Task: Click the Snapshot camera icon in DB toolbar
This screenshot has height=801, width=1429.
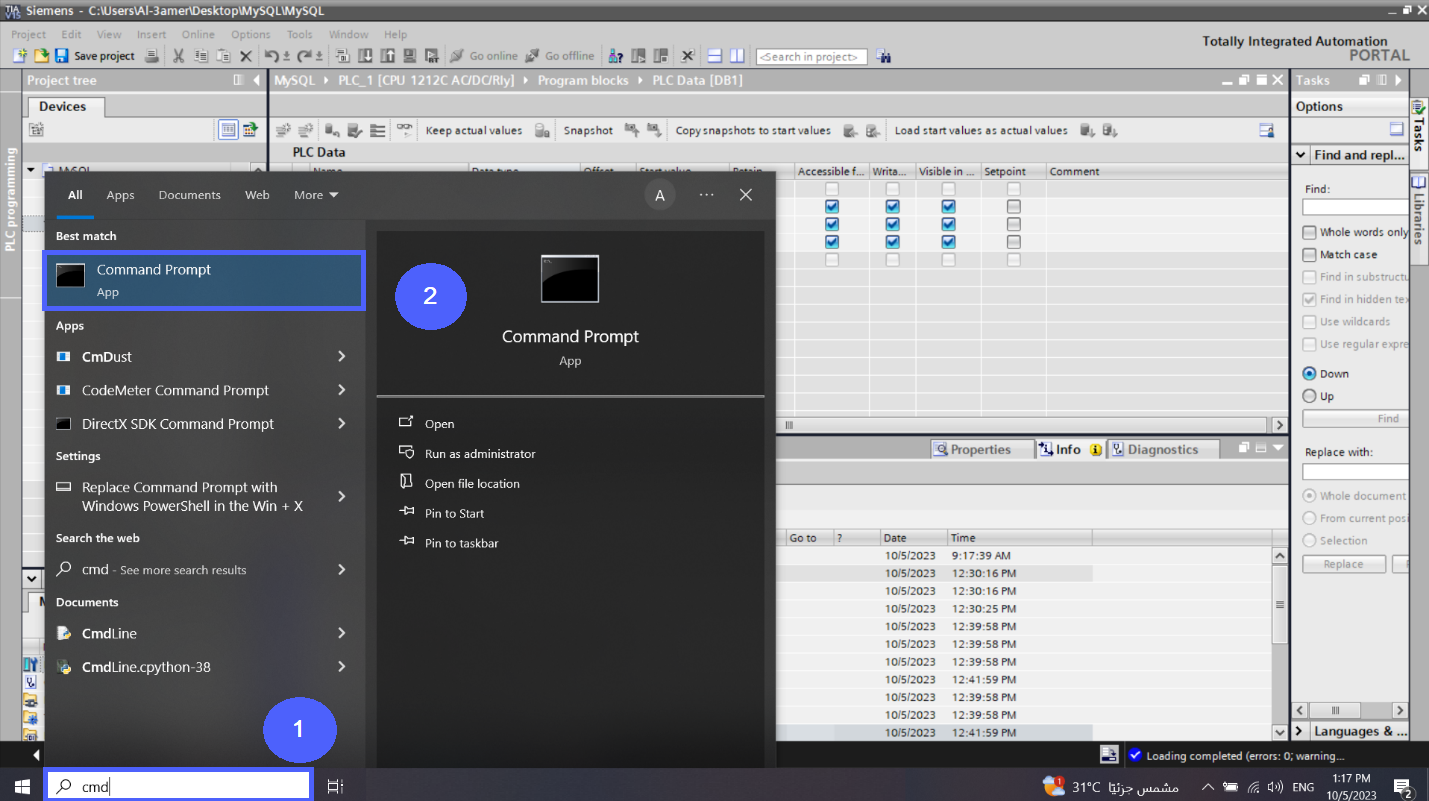Action: 631,130
